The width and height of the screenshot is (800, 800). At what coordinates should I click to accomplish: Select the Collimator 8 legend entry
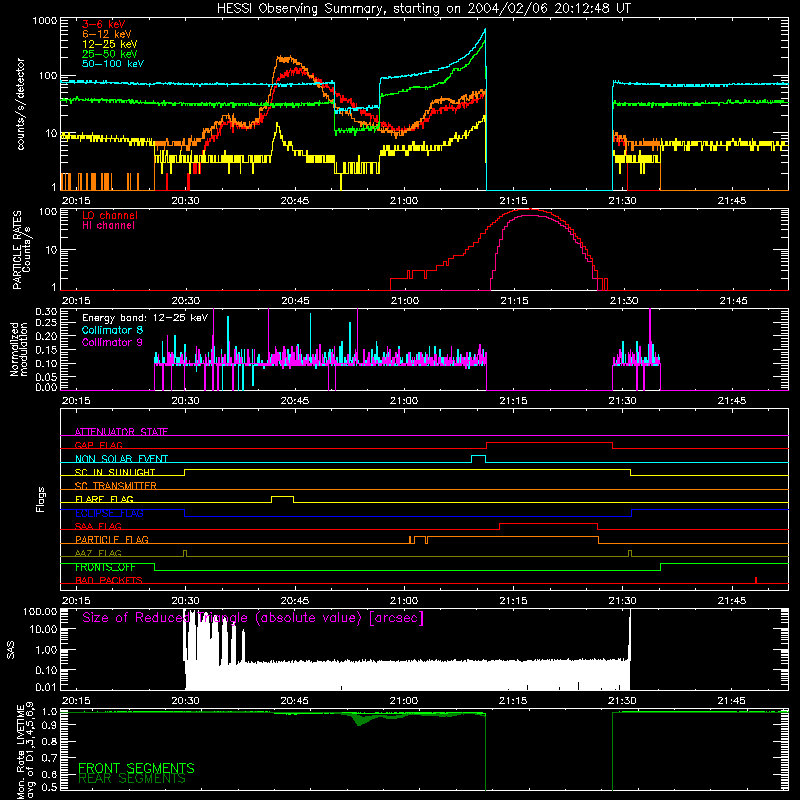(x=112, y=330)
